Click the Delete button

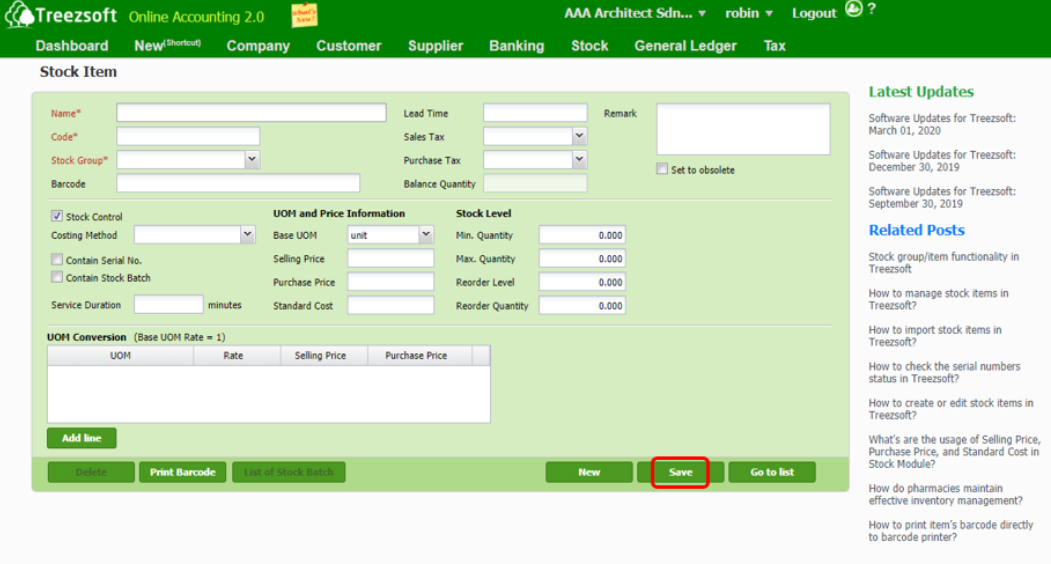(91, 472)
